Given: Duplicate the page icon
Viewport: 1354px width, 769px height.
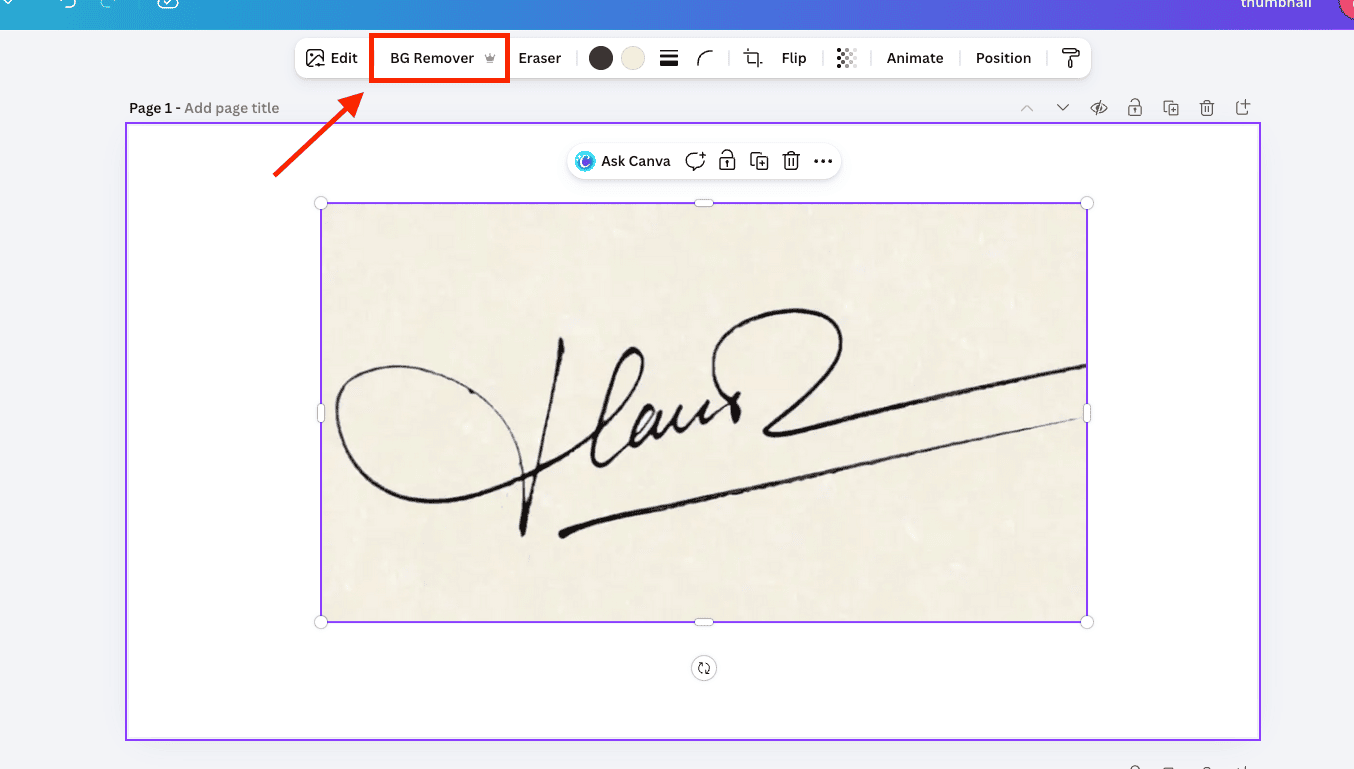Looking at the screenshot, I should (1171, 108).
